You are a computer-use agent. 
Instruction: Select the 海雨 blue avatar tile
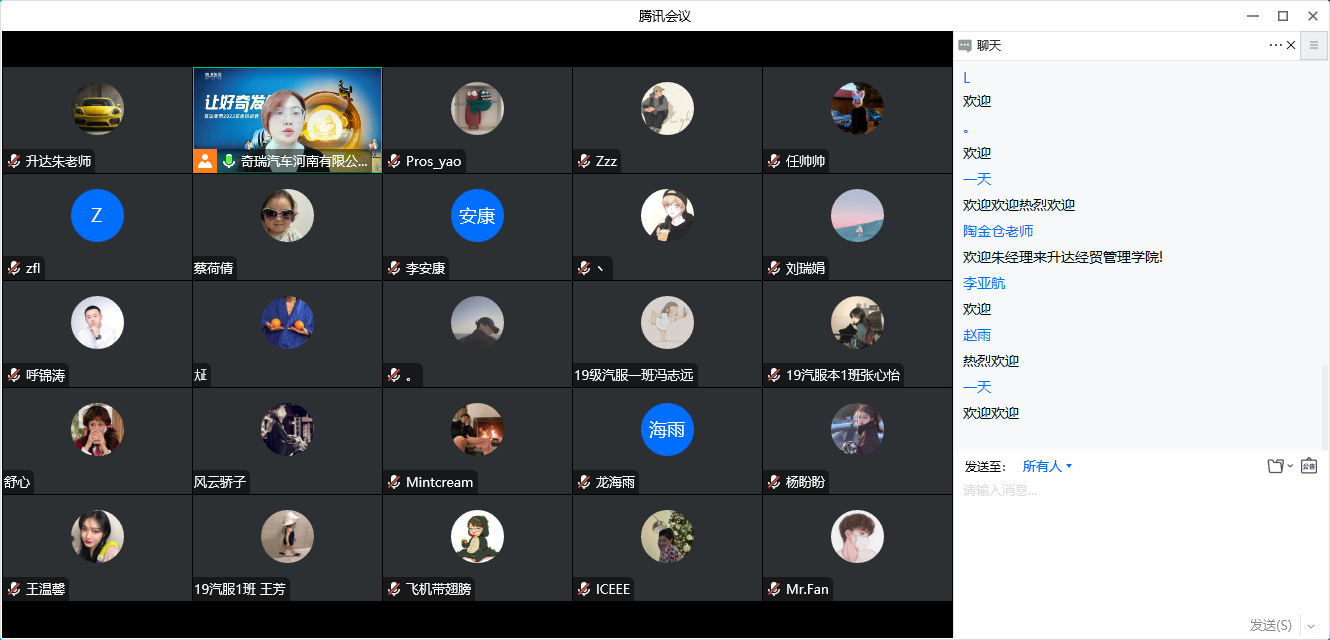[x=667, y=430]
